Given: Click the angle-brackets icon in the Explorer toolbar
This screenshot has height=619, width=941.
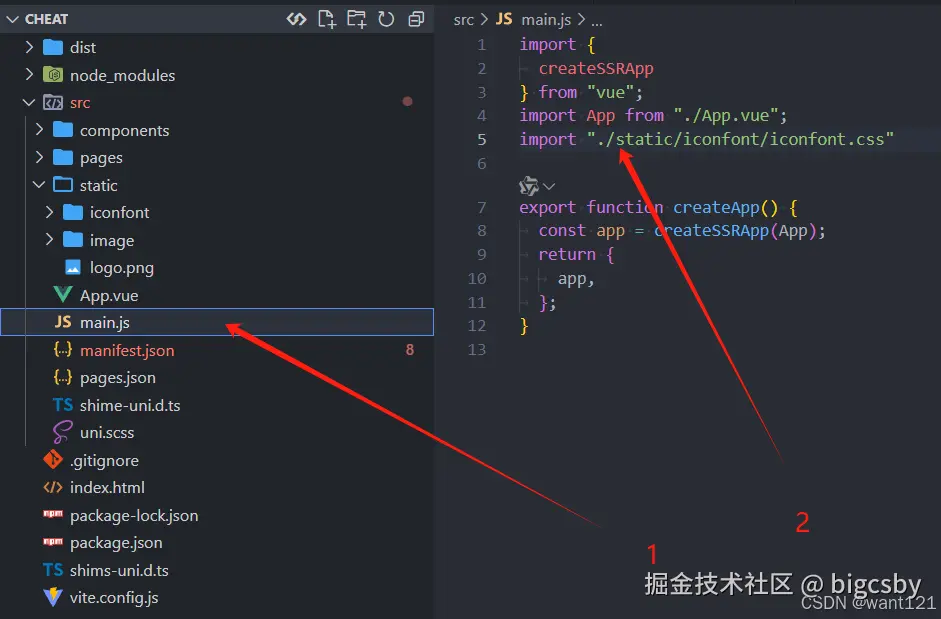Looking at the screenshot, I should pyautogui.click(x=297, y=18).
